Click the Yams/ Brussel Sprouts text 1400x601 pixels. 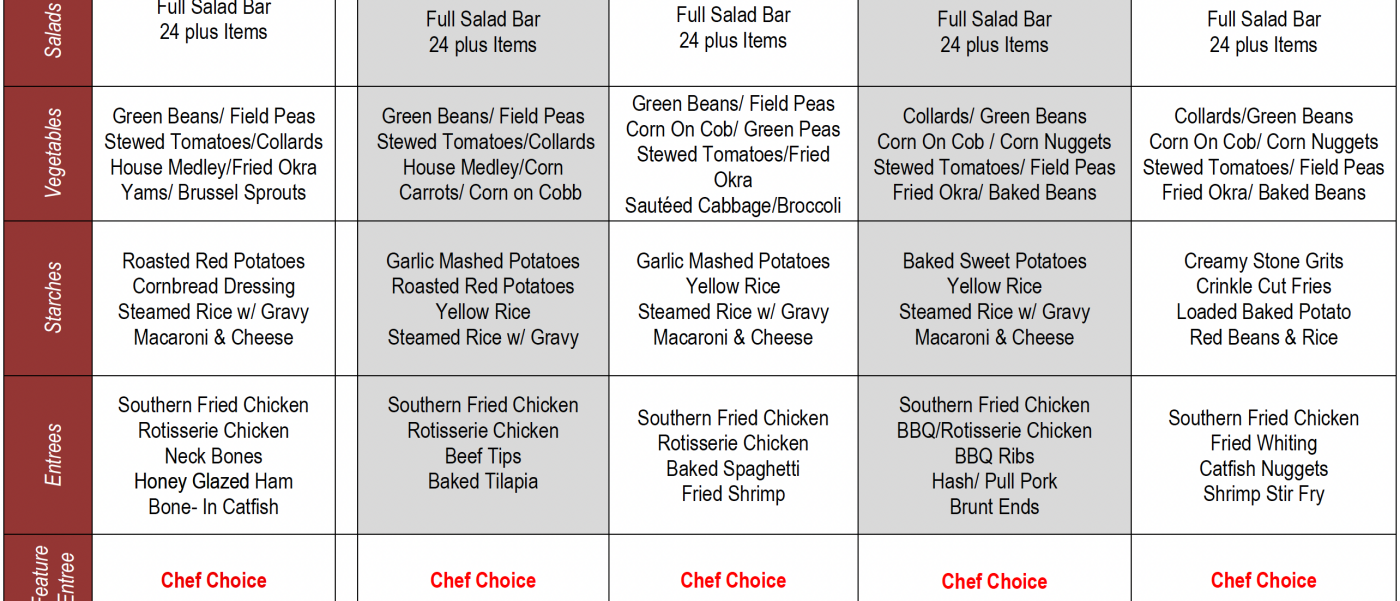pyautogui.click(x=213, y=193)
